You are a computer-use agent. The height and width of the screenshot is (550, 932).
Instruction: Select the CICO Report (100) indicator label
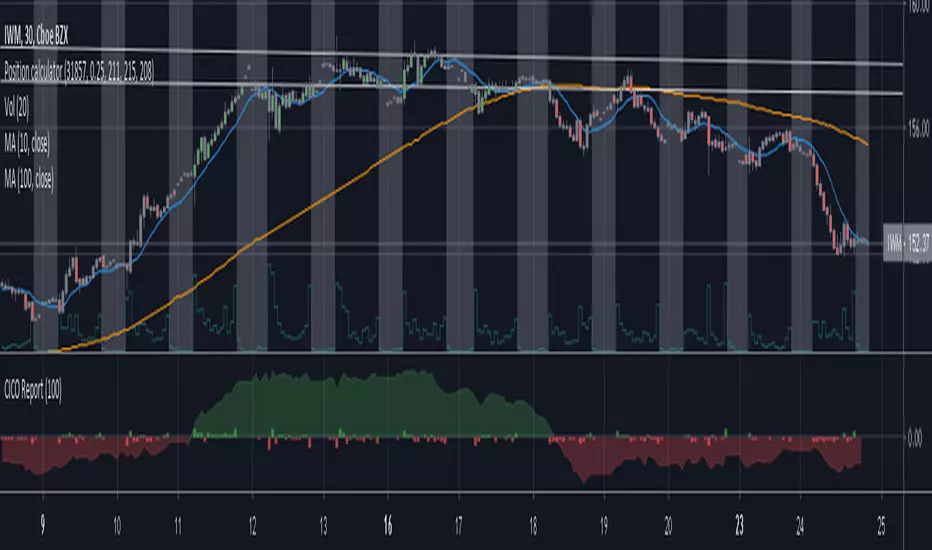point(33,390)
